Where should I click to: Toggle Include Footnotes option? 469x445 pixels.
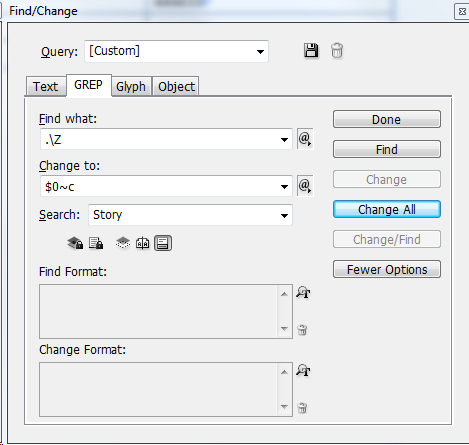[x=163, y=243]
